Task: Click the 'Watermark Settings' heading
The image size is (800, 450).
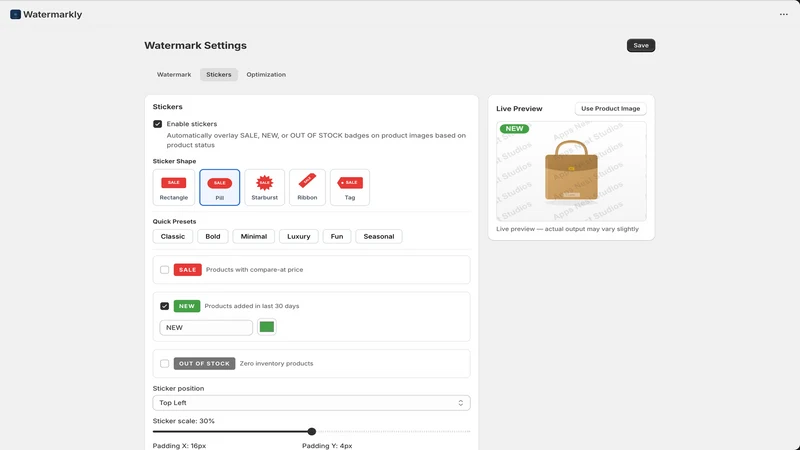Action: (195, 45)
